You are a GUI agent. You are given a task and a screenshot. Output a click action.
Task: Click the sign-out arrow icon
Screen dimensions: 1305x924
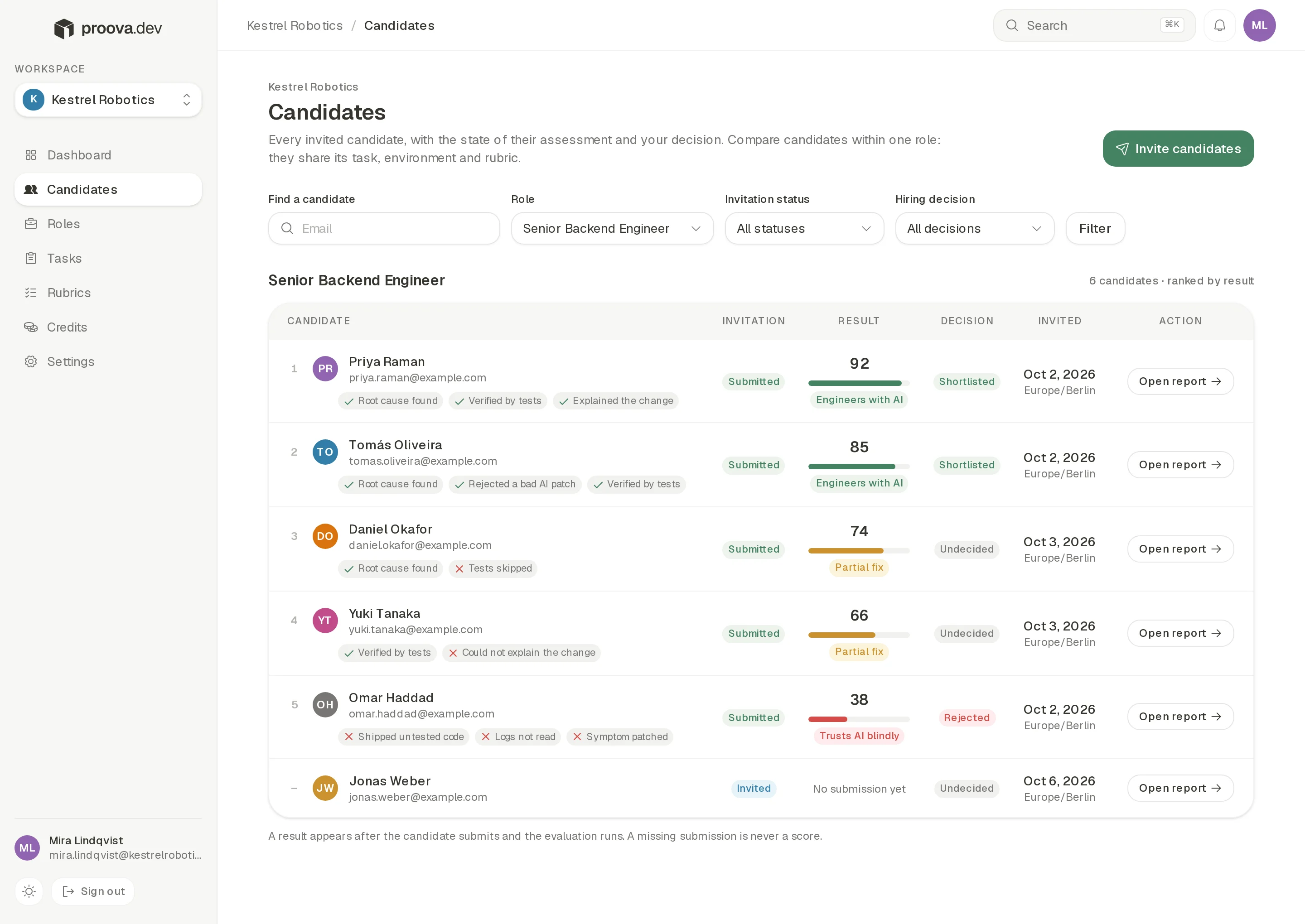click(68, 891)
